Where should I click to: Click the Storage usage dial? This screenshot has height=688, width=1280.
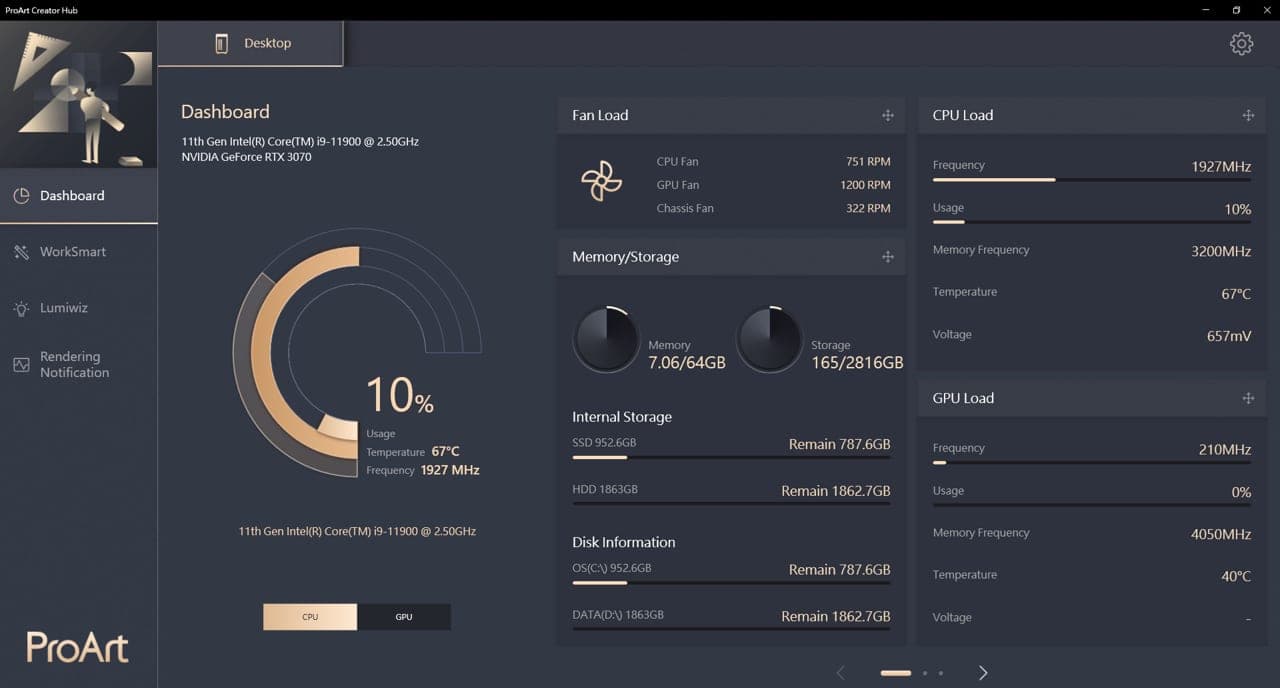(769, 339)
